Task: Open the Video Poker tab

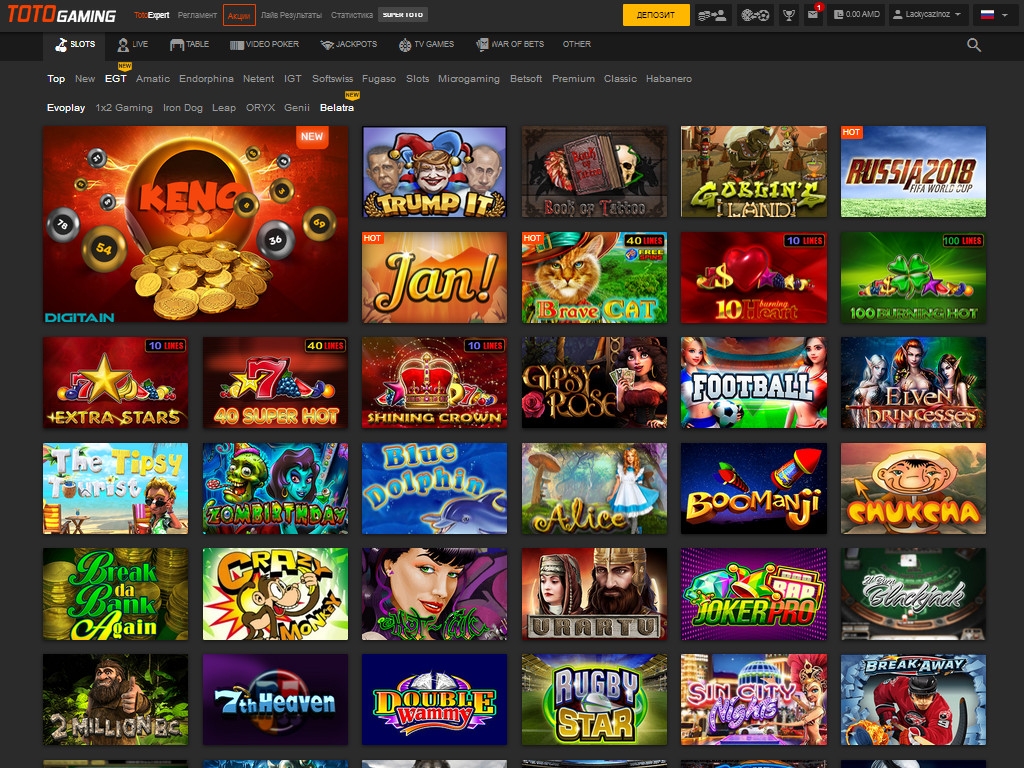Action: (x=264, y=45)
